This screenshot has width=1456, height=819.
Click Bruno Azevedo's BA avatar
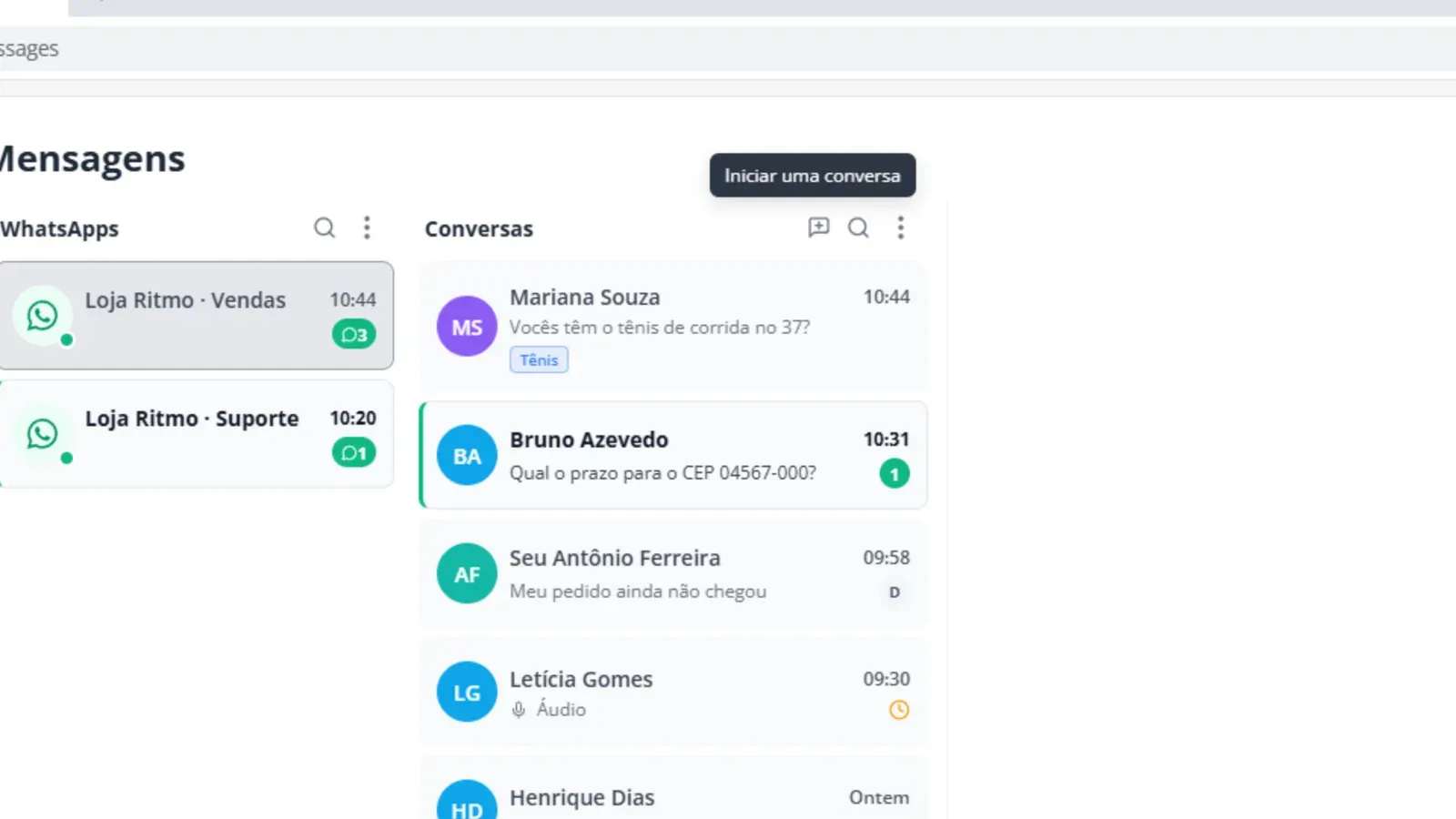[x=467, y=456]
